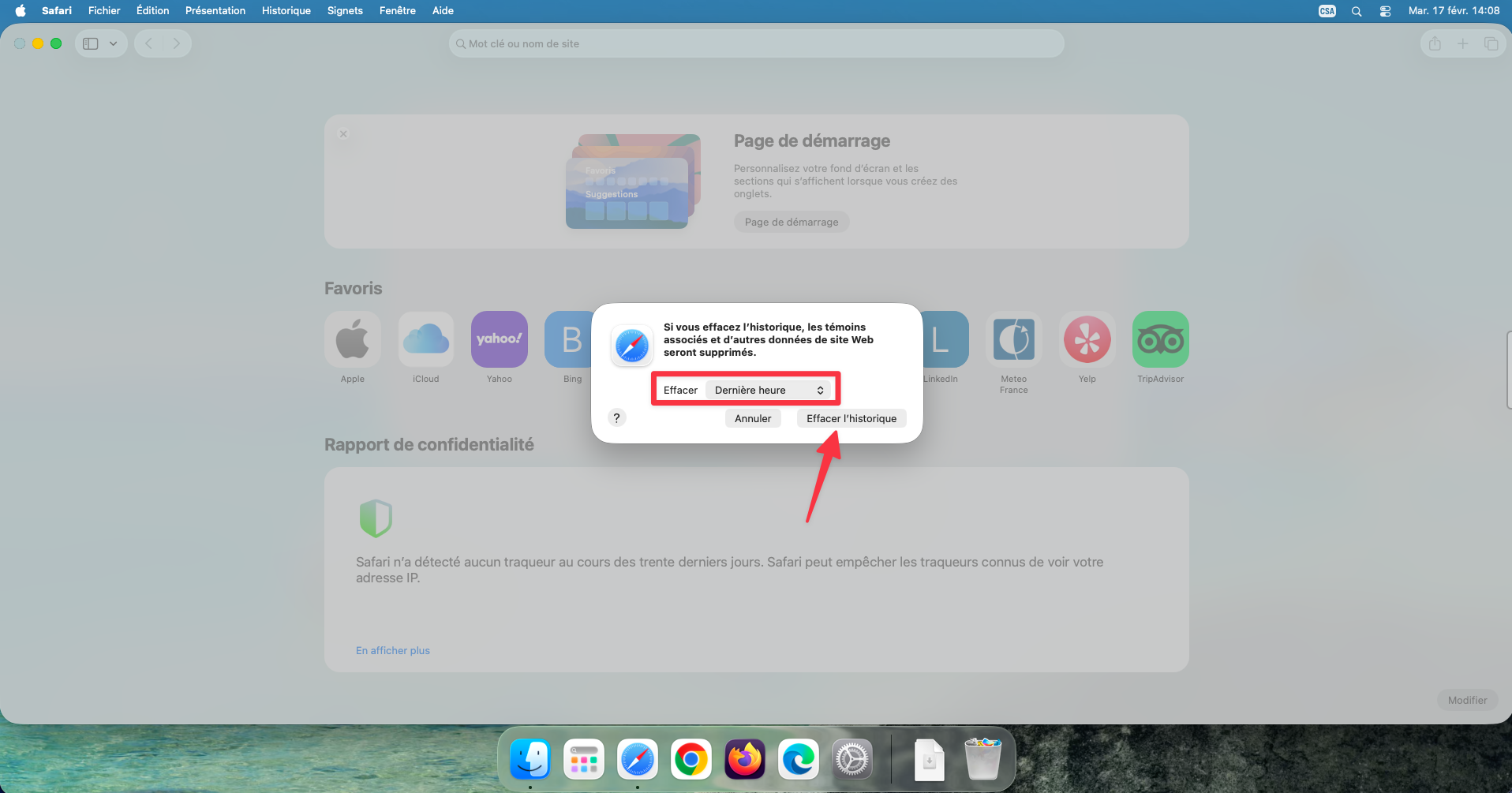Open Finder from the Dock
The height and width of the screenshot is (793, 1512).
(x=530, y=760)
